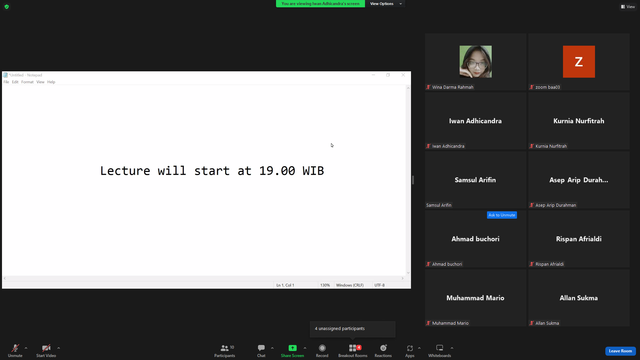Click muted mic icon beside Wina Darma Rahmah
This screenshot has width=640, height=360.
tap(428, 87)
